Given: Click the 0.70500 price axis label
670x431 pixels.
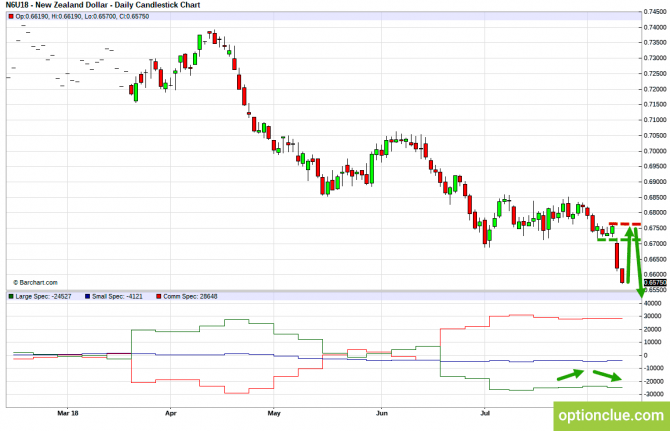Looking at the screenshot, I should [655, 136].
